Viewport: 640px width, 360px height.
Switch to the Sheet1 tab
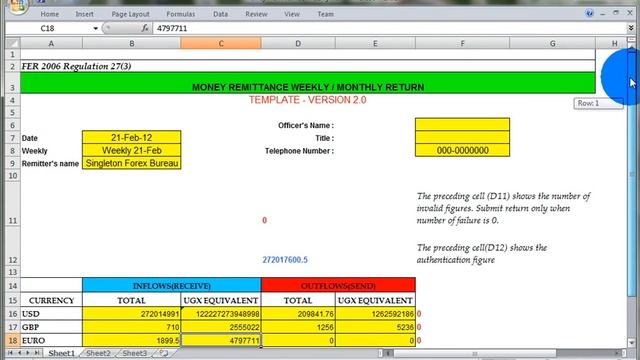click(62, 353)
